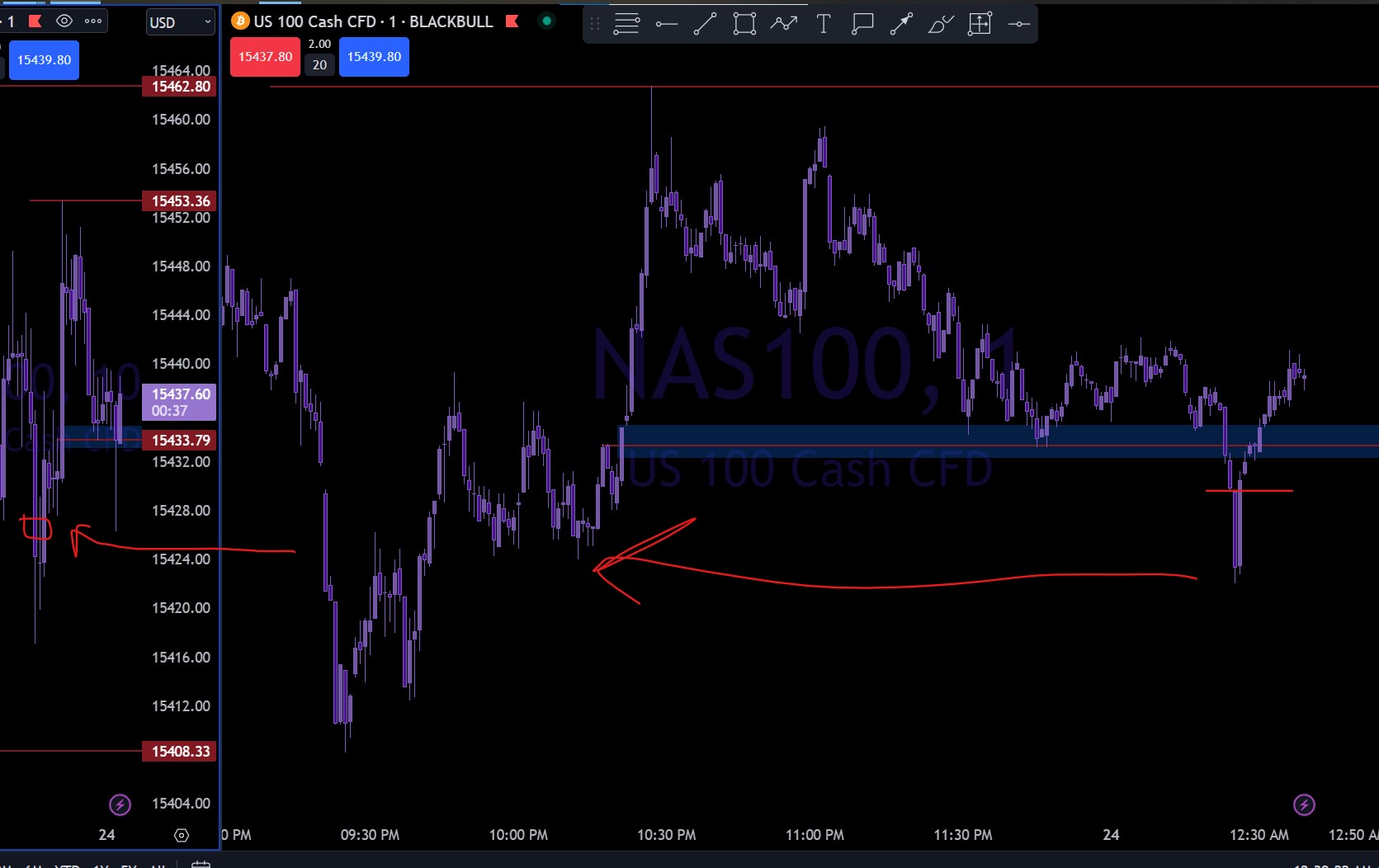The height and width of the screenshot is (868, 1379).
Task: Click the 15408.33 red price label
Action: click(179, 751)
